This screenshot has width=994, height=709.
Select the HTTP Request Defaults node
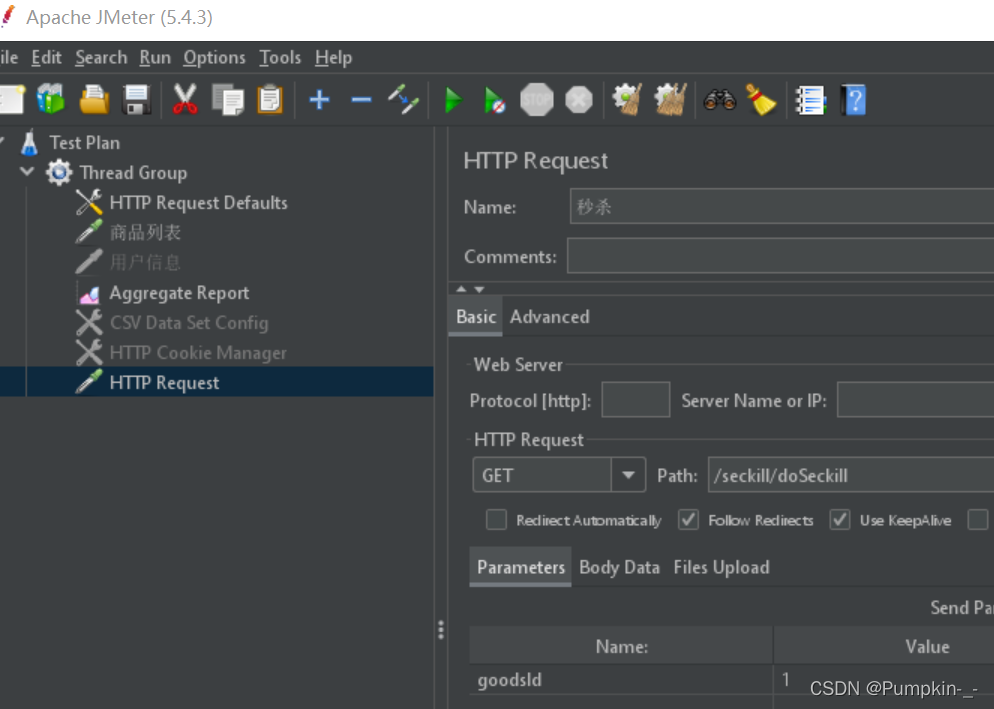pyautogui.click(x=198, y=203)
